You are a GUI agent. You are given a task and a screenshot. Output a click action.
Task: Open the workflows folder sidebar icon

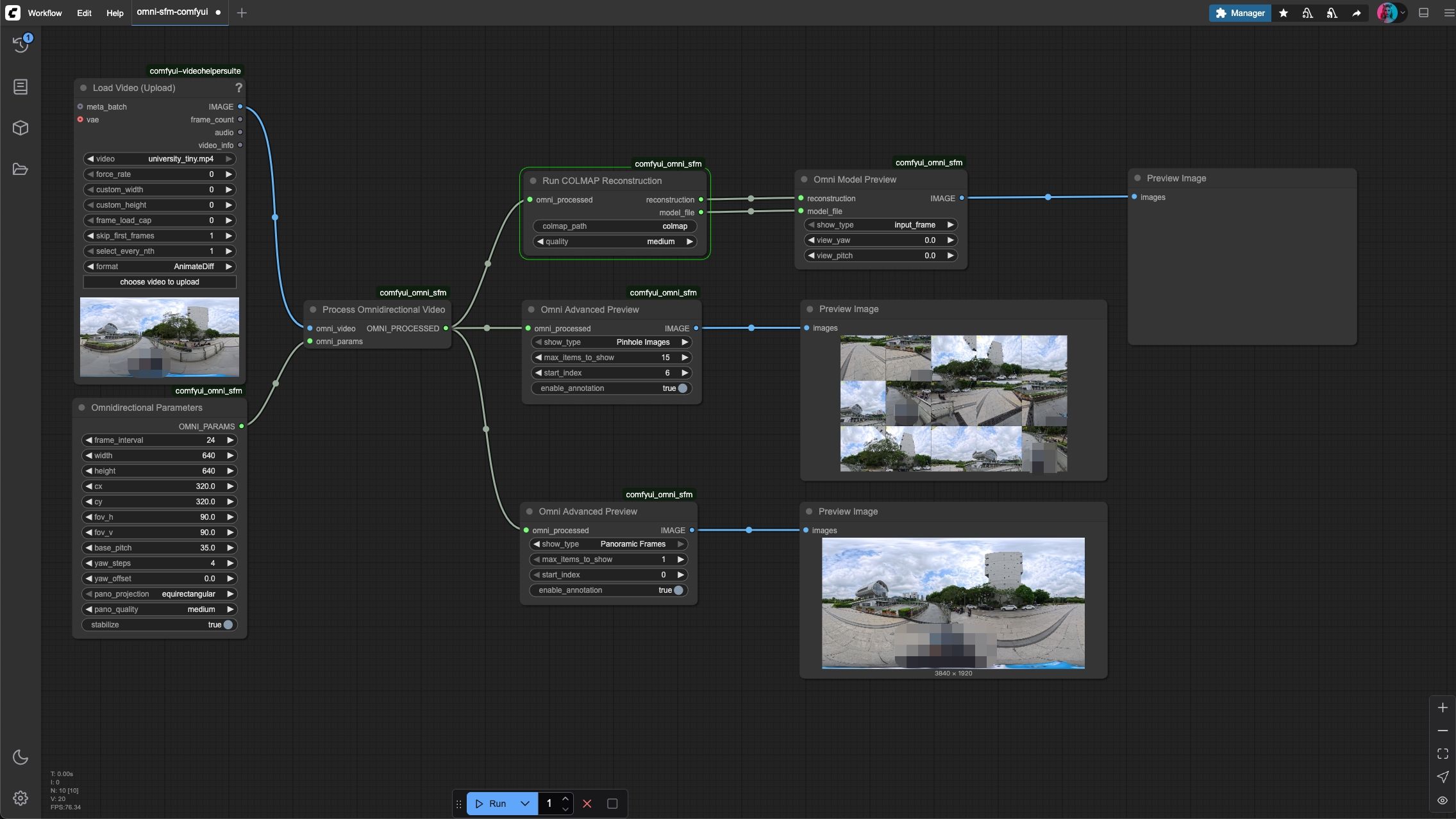point(21,169)
